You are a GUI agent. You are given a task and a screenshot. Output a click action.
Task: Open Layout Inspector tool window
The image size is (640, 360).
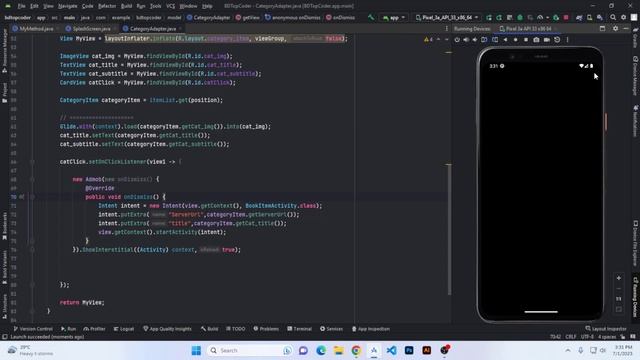pyautogui.click(x=606, y=329)
